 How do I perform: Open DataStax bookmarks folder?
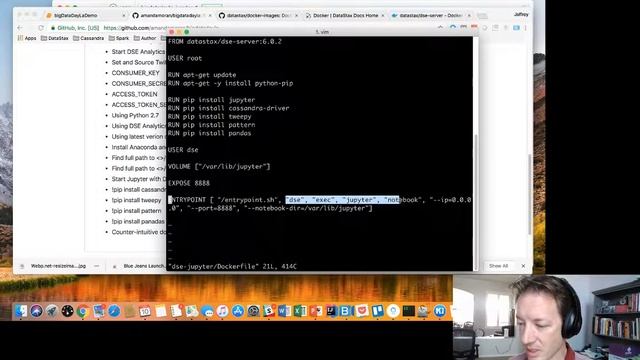(55, 38)
